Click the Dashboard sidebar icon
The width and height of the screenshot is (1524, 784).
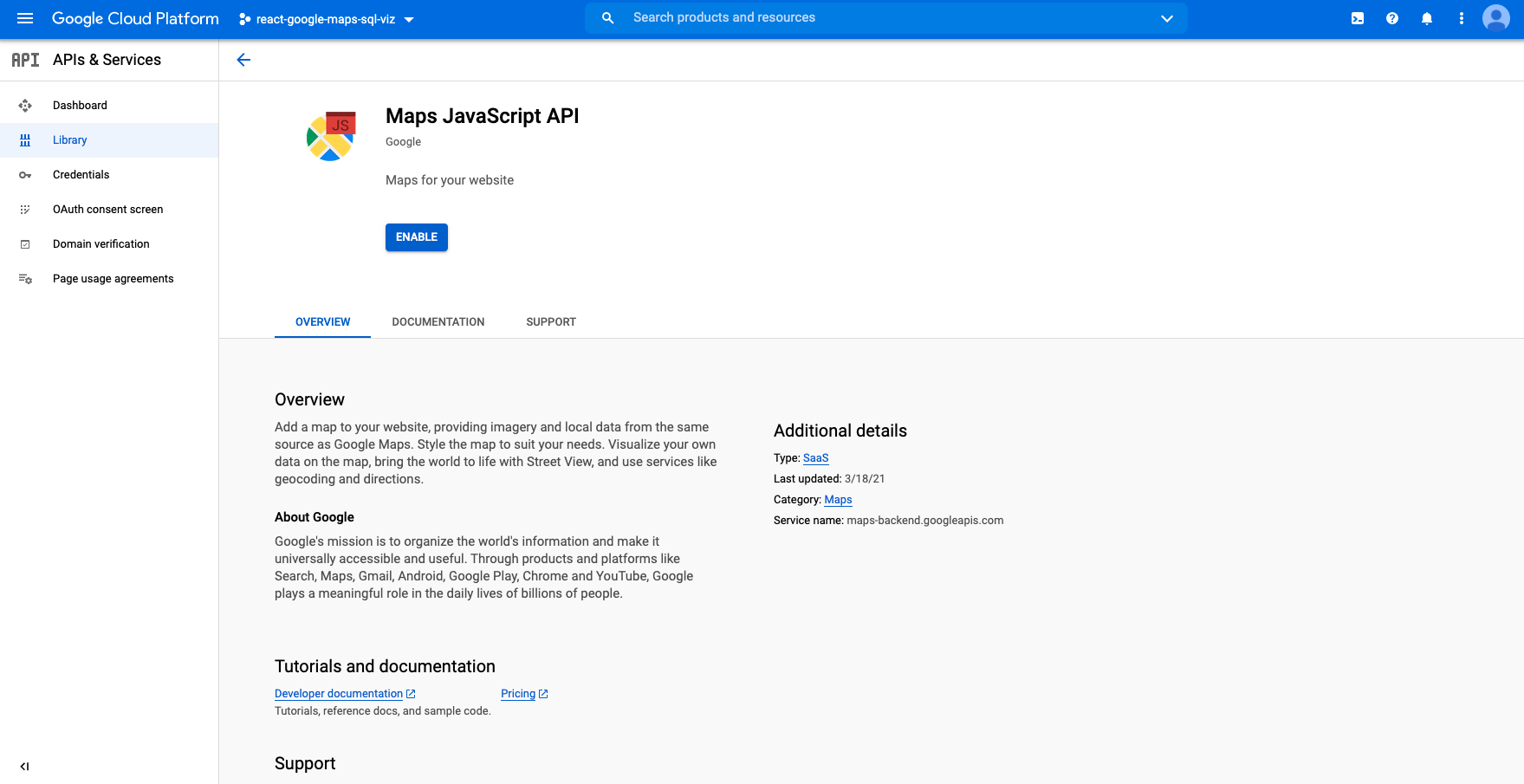[x=25, y=106]
